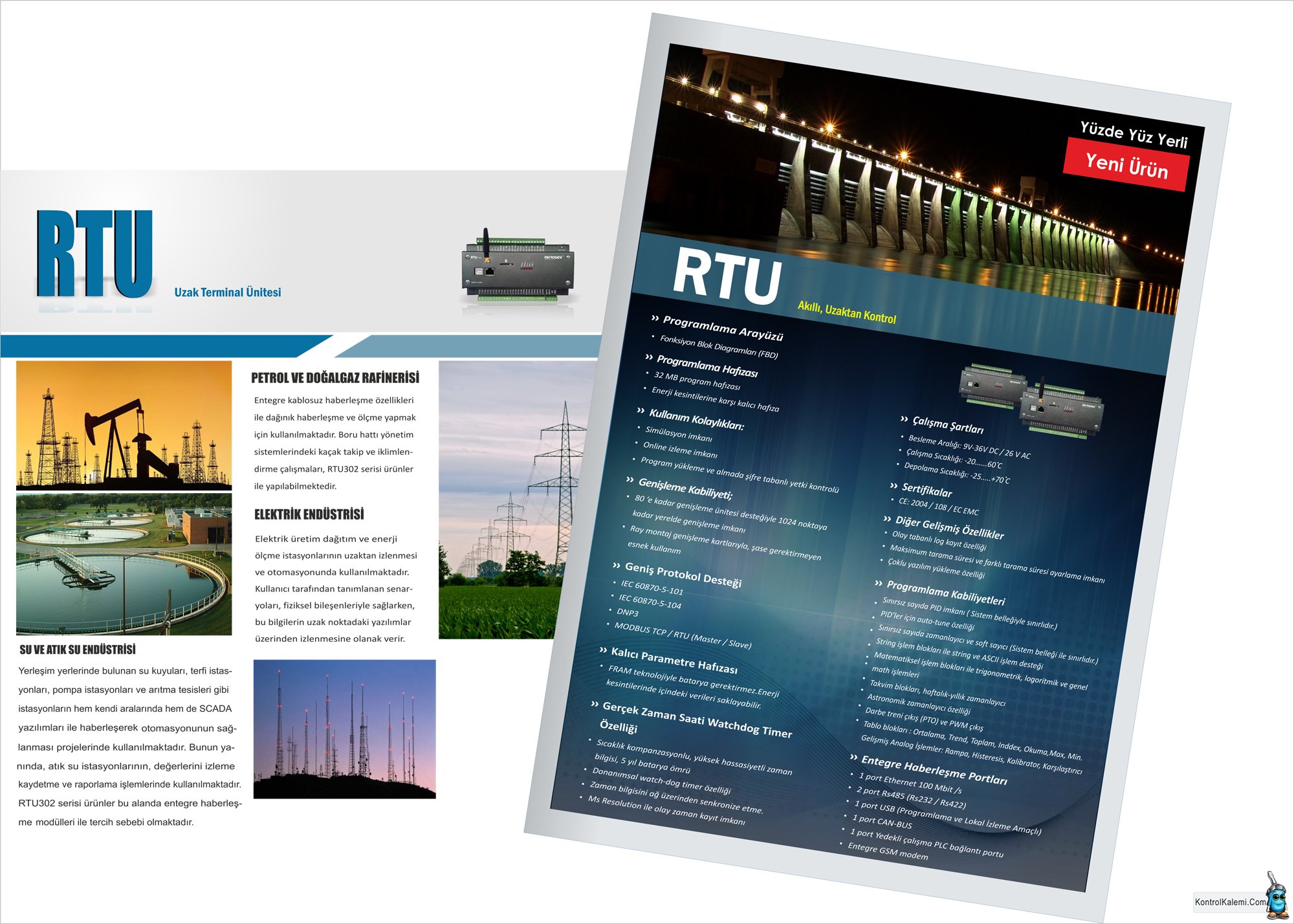1294x924 pixels.
Task: Click the antenna towers at dusk image
Action: pyautogui.click(x=345, y=729)
